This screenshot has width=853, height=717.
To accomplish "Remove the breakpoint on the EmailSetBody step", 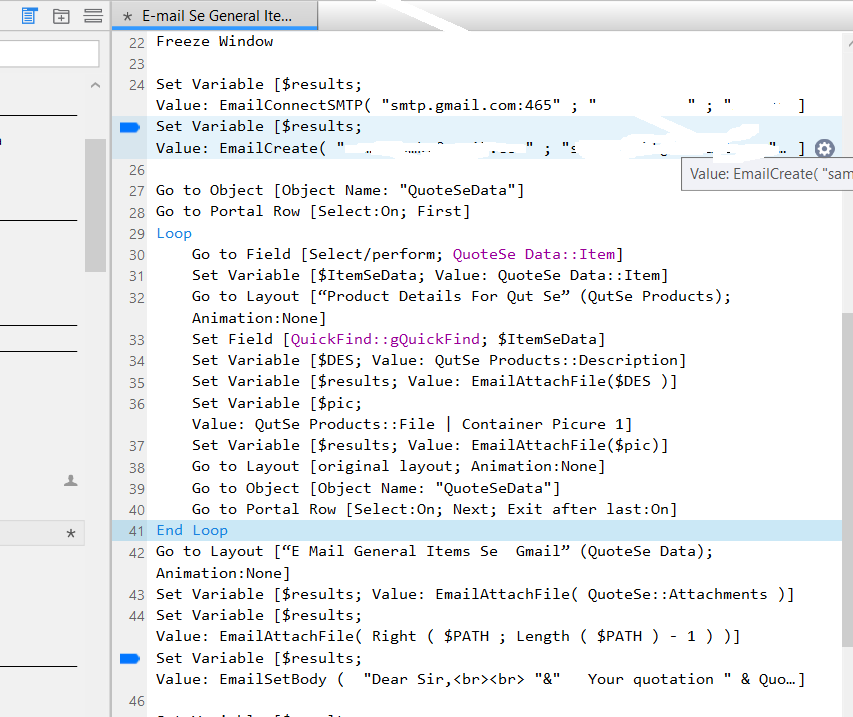I will [x=129, y=658].
